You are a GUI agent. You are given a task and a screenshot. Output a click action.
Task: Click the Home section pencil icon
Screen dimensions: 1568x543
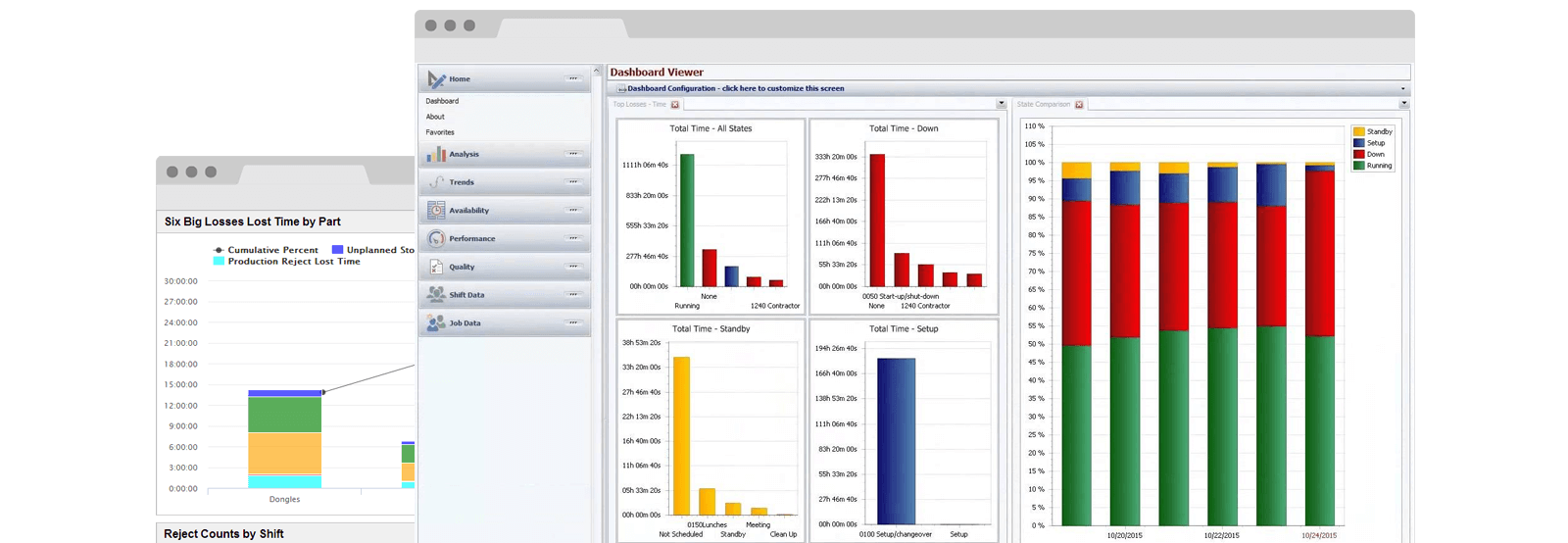pyautogui.click(x=436, y=79)
